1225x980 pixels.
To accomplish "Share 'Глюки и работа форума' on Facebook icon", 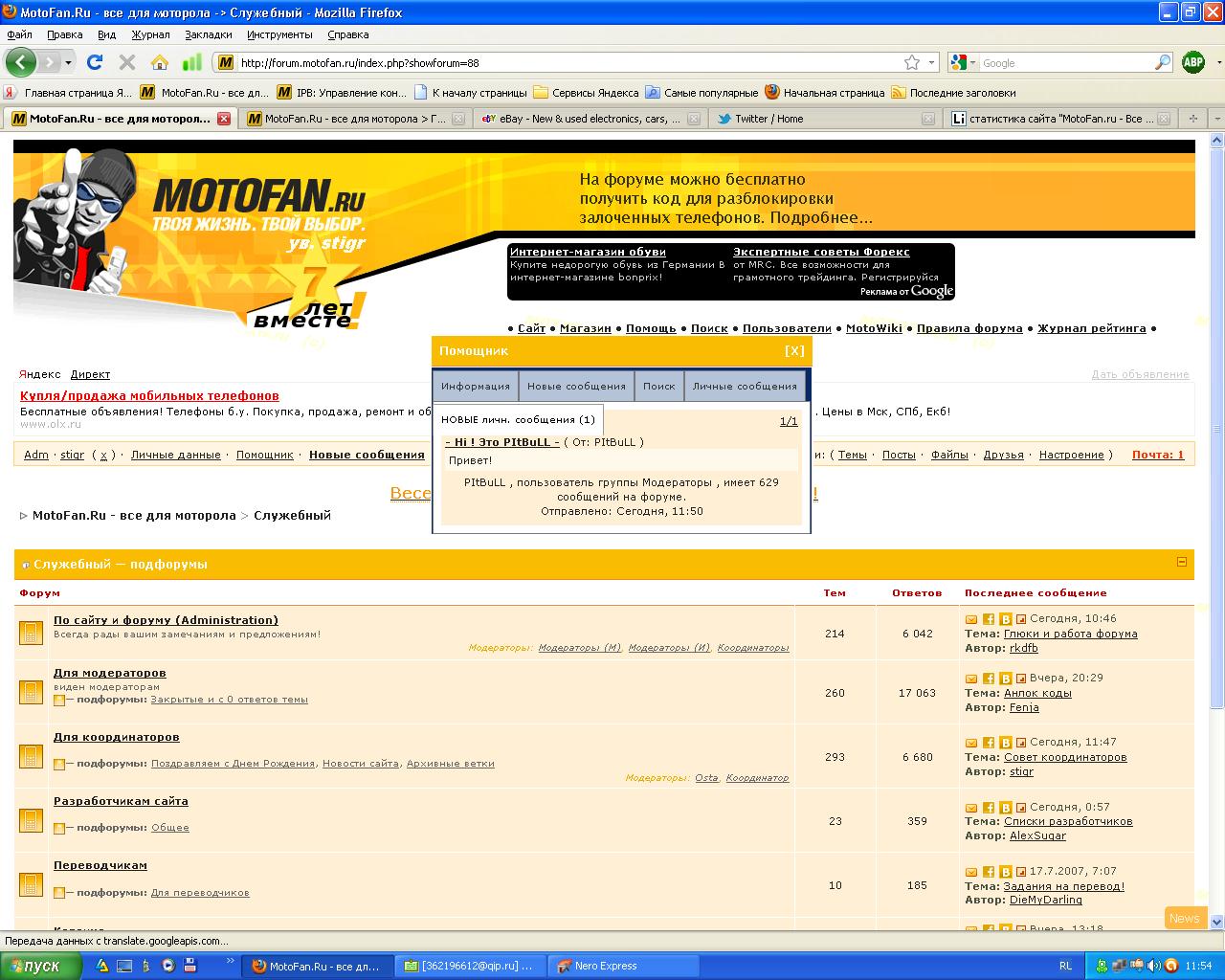I will (x=989, y=619).
